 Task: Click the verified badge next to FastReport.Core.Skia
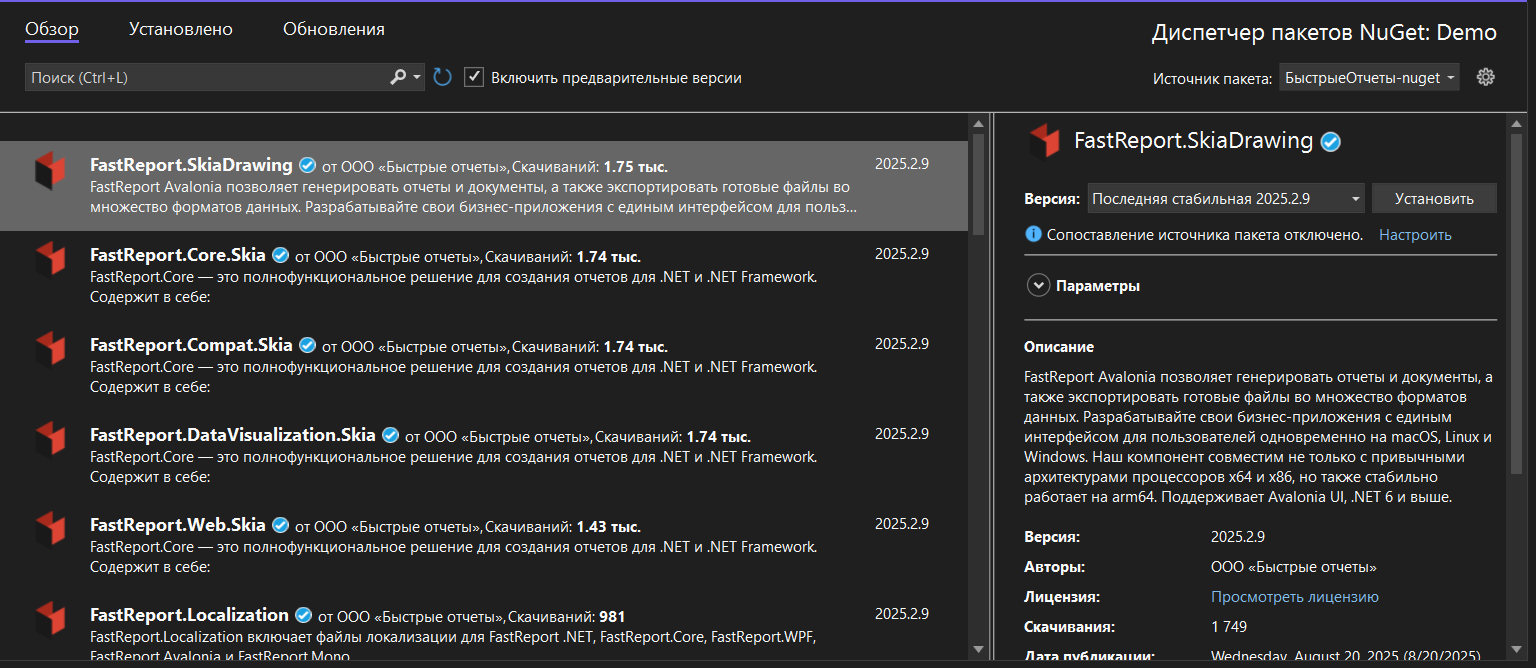(281, 255)
